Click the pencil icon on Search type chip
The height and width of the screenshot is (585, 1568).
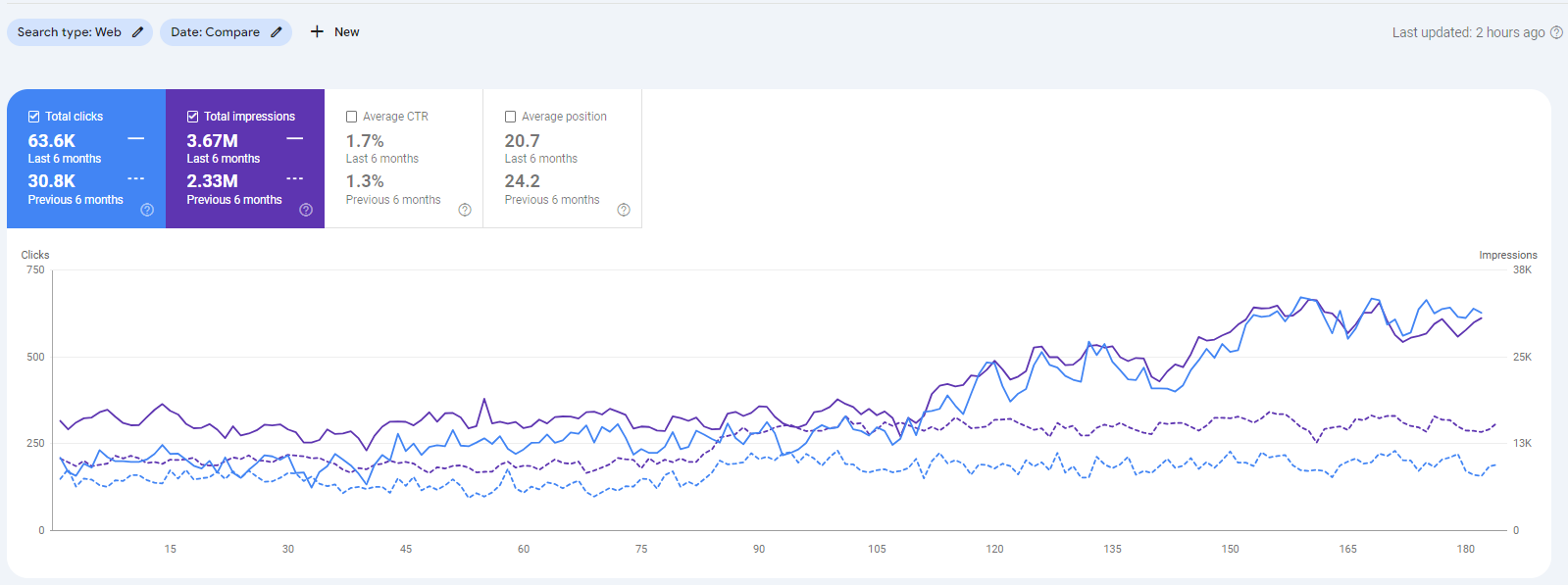[x=138, y=32]
